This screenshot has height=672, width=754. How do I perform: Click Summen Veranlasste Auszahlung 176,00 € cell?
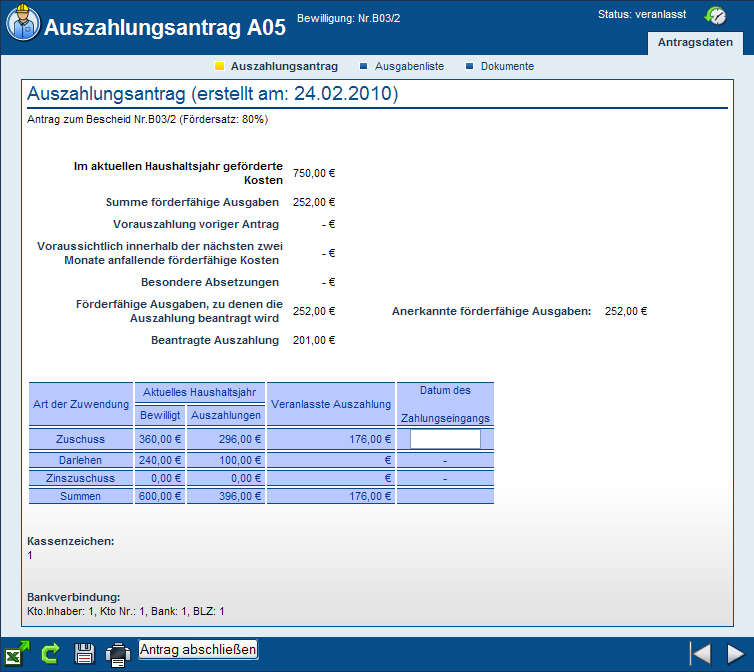tap(331, 496)
